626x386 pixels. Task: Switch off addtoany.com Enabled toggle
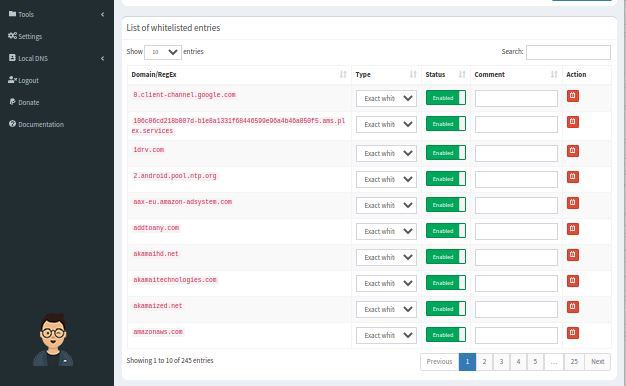[446, 231]
